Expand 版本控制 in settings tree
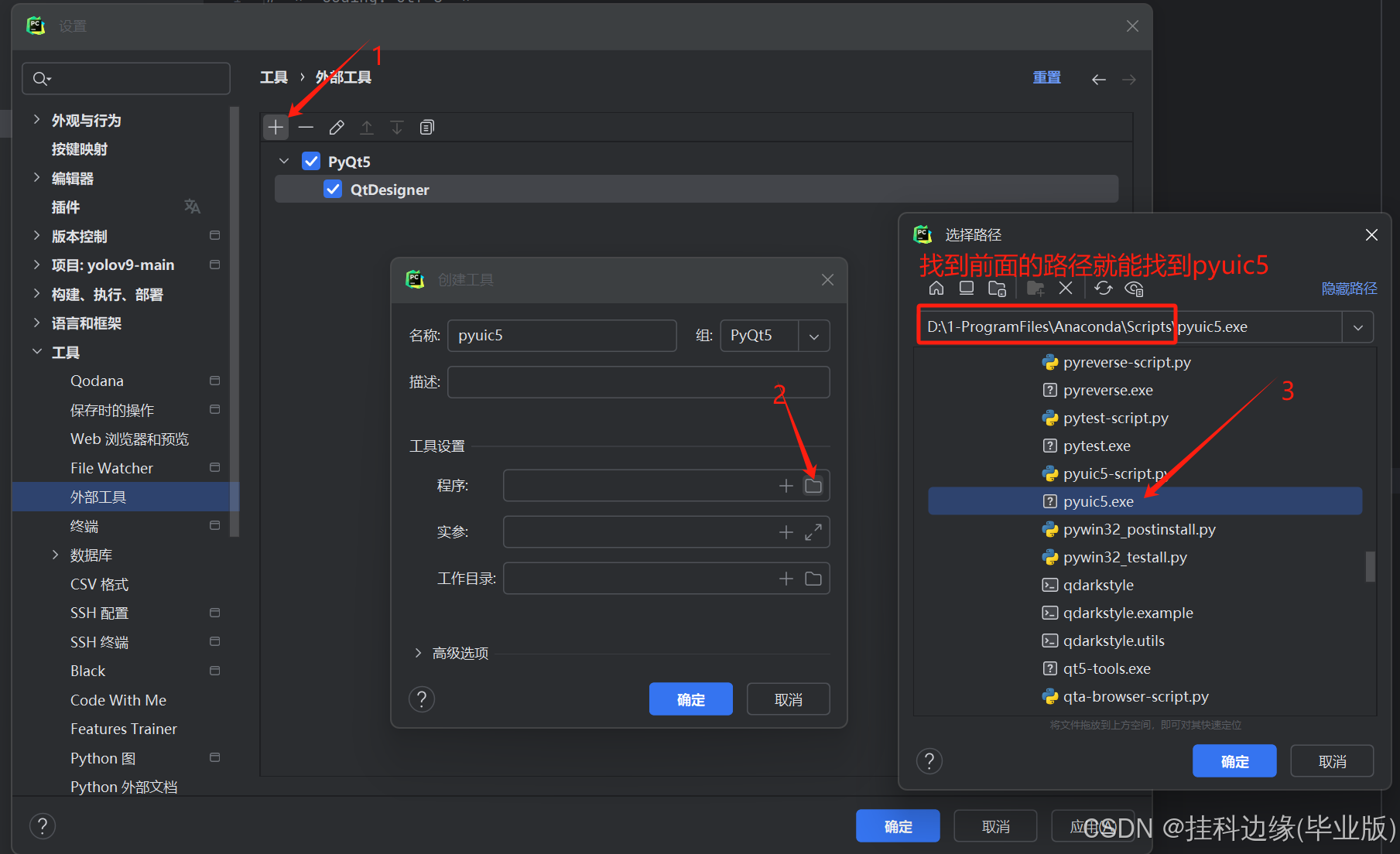The width and height of the screenshot is (1400, 854). point(36,236)
